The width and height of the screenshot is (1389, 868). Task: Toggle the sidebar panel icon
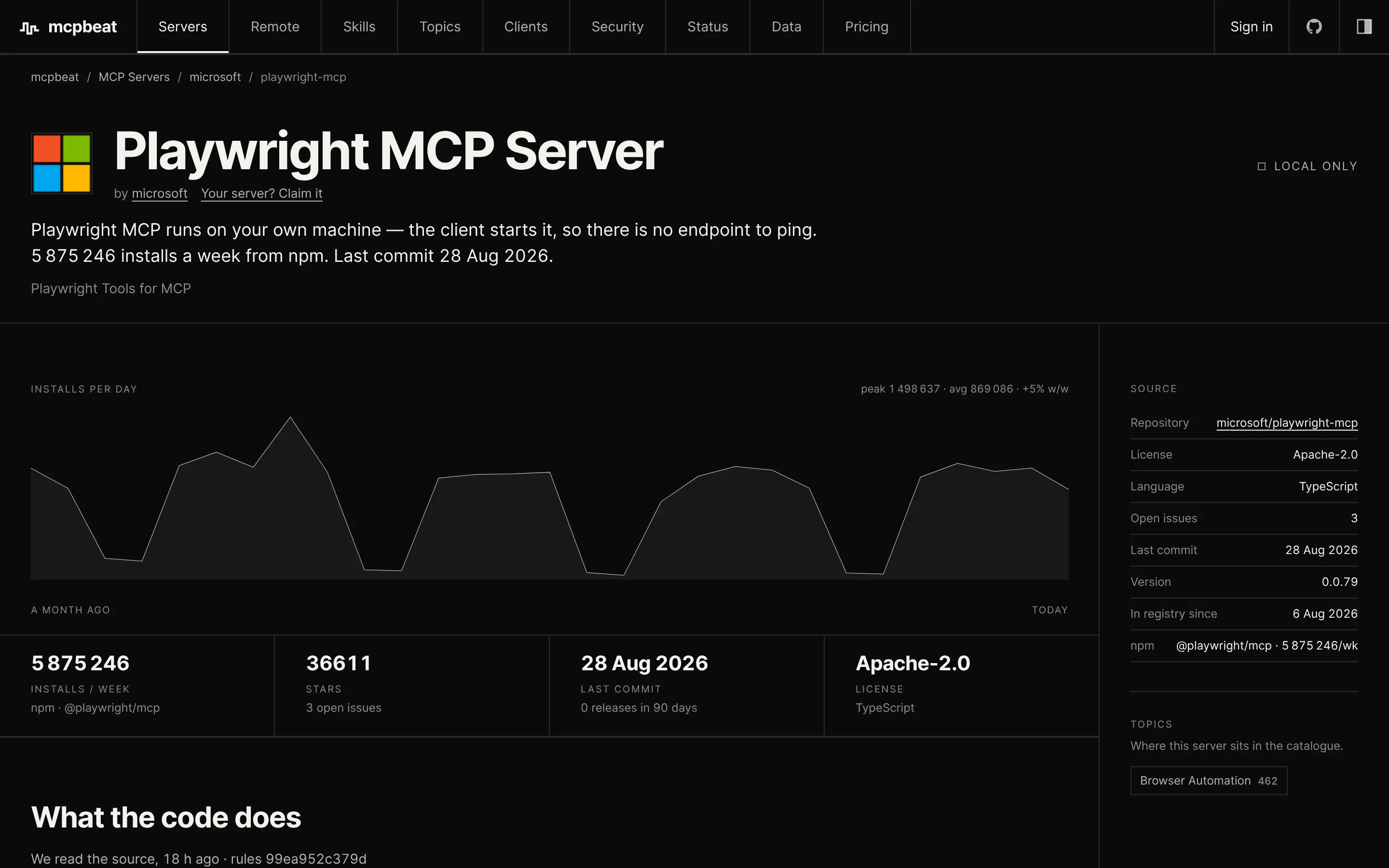(1364, 27)
